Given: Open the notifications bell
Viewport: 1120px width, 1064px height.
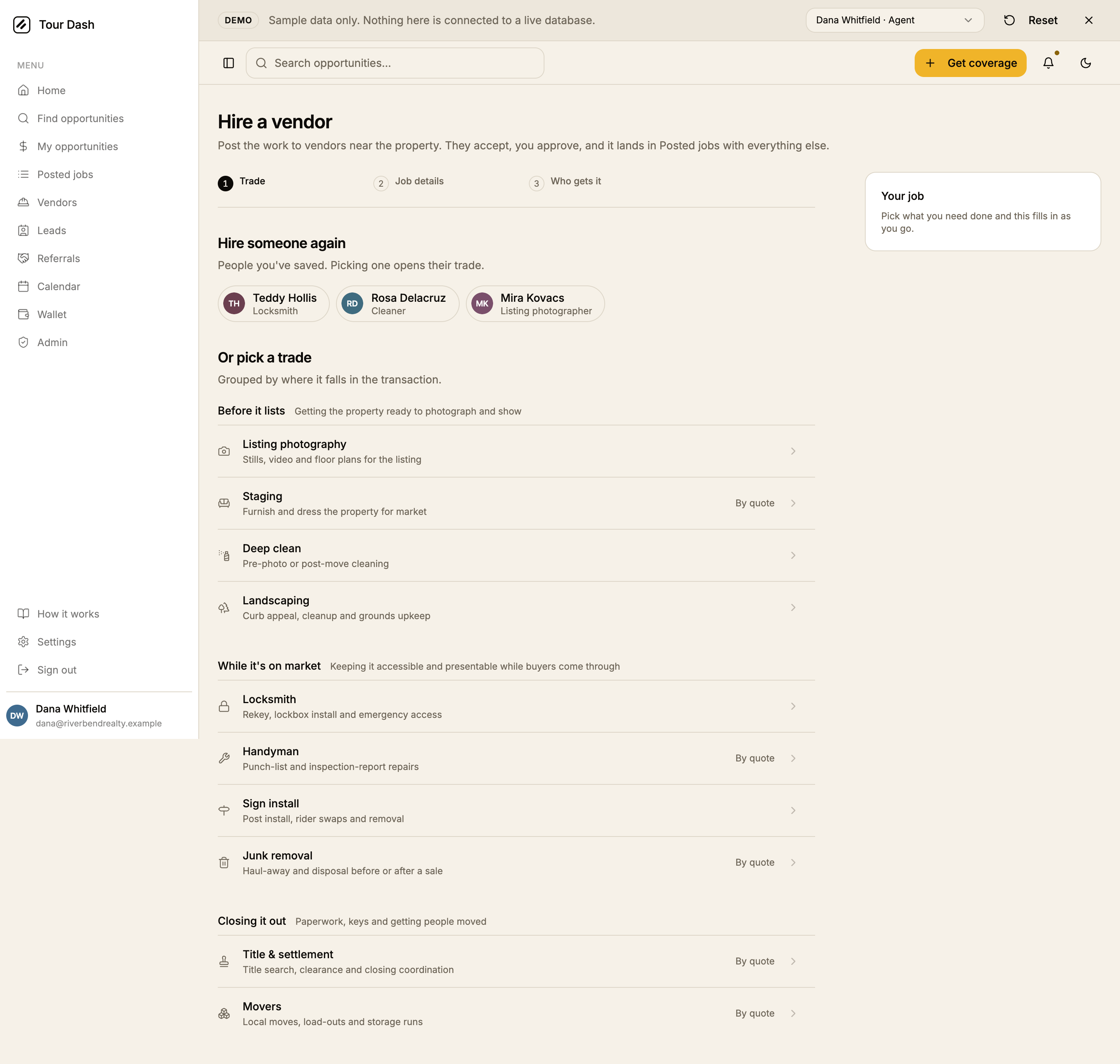Looking at the screenshot, I should tap(1048, 63).
